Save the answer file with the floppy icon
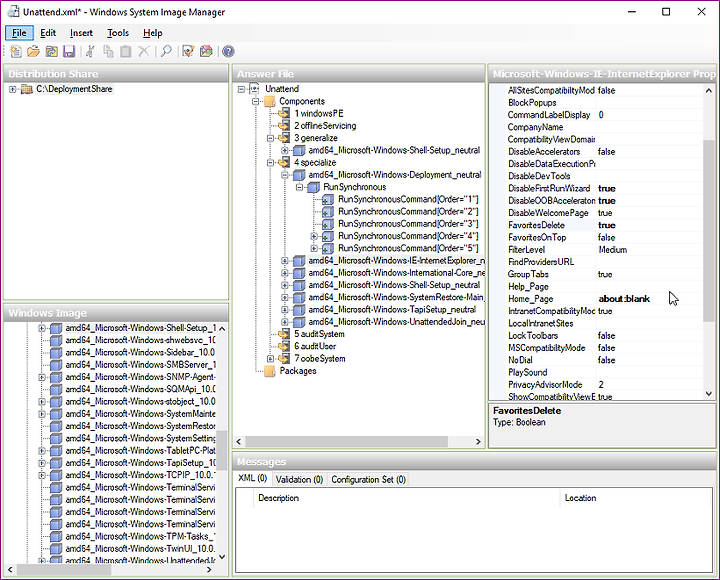The height and width of the screenshot is (580, 720). [69, 51]
